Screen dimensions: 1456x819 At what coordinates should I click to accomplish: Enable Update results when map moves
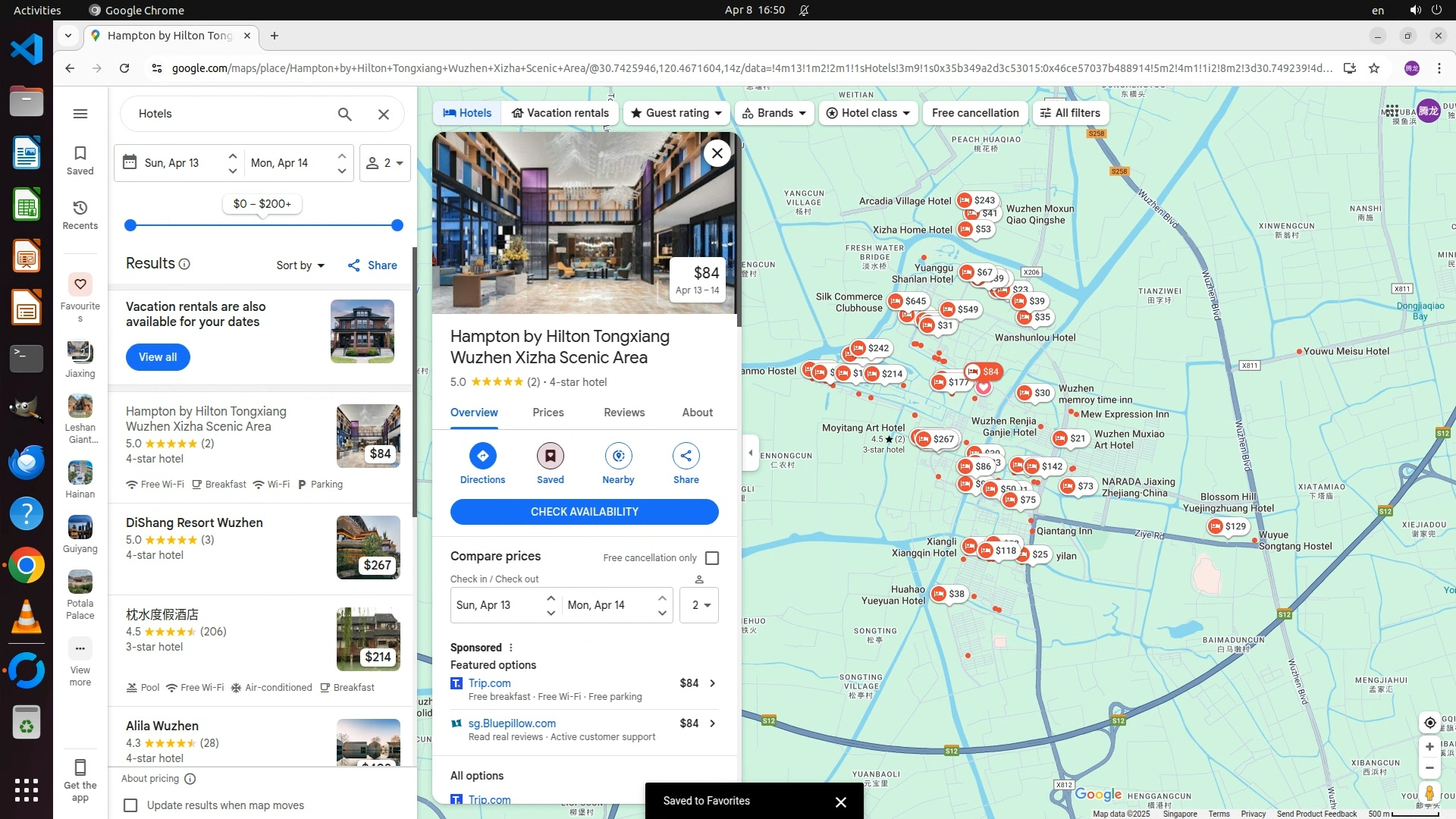(x=130, y=805)
